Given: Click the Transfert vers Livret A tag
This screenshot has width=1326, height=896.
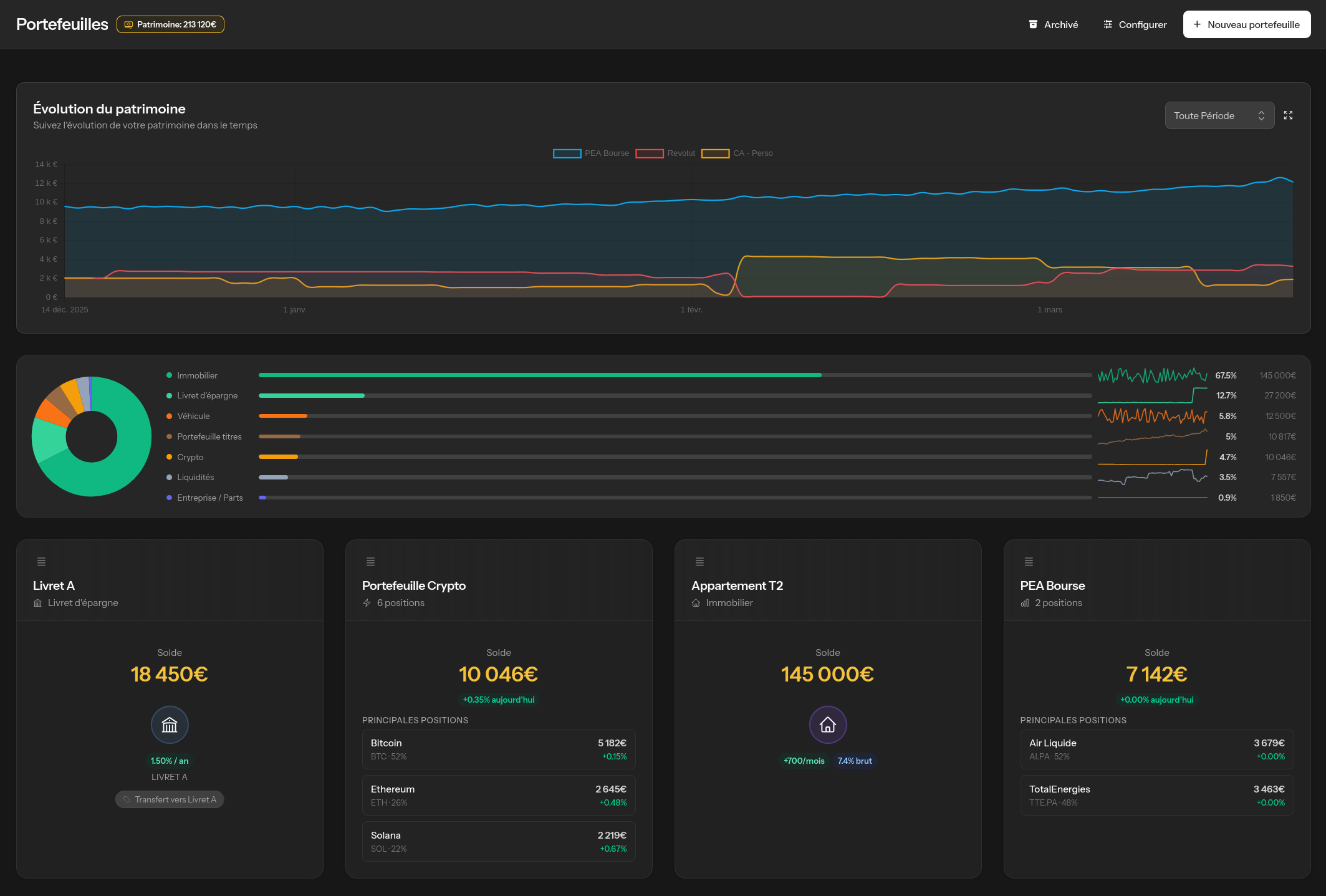Looking at the screenshot, I should (170, 799).
